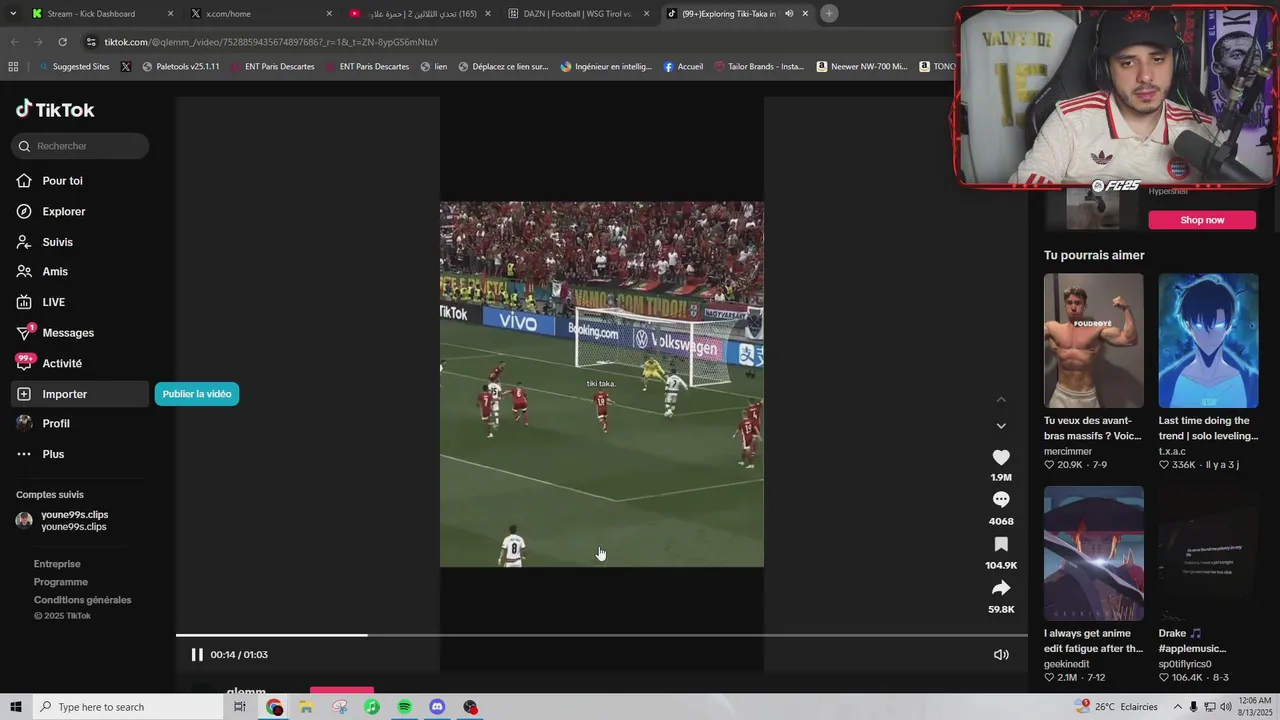Switch to YouTube Arabic video tab
This screenshot has width=1280, height=720.
tap(418, 14)
